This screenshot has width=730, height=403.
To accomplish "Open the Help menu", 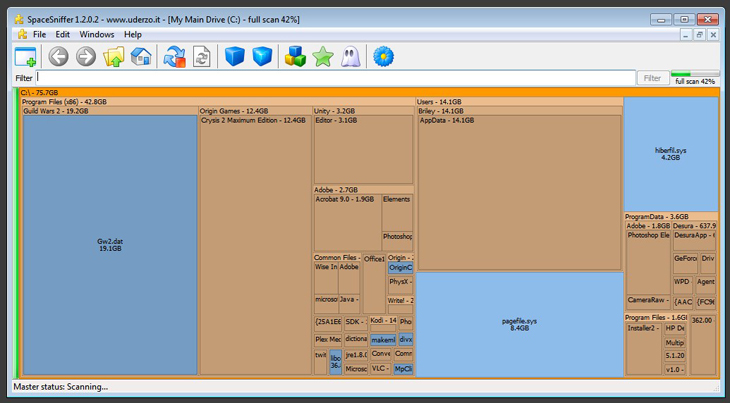I will [x=132, y=34].
